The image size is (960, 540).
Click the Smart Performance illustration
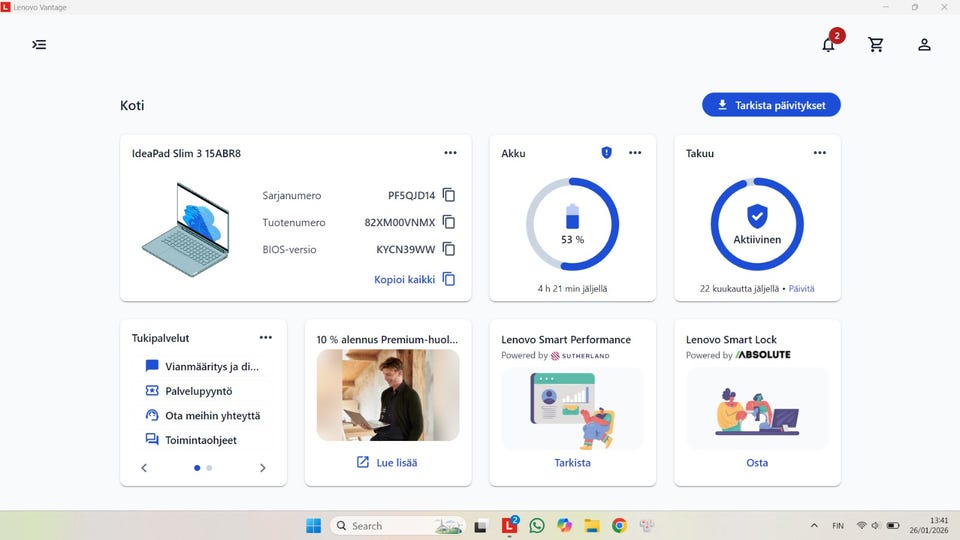(x=572, y=409)
